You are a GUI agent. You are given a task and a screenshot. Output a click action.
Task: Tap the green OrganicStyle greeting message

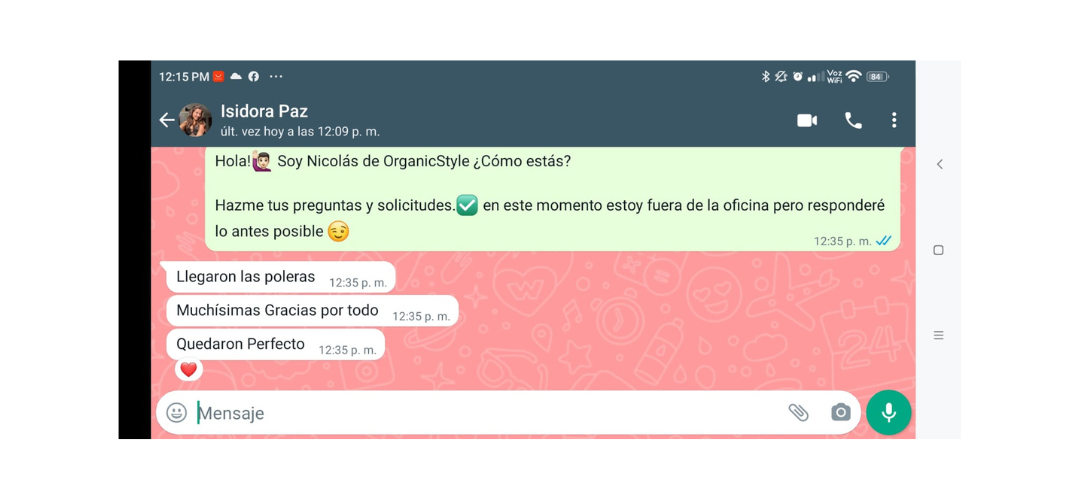pyautogui.click(x=552, y=199)
